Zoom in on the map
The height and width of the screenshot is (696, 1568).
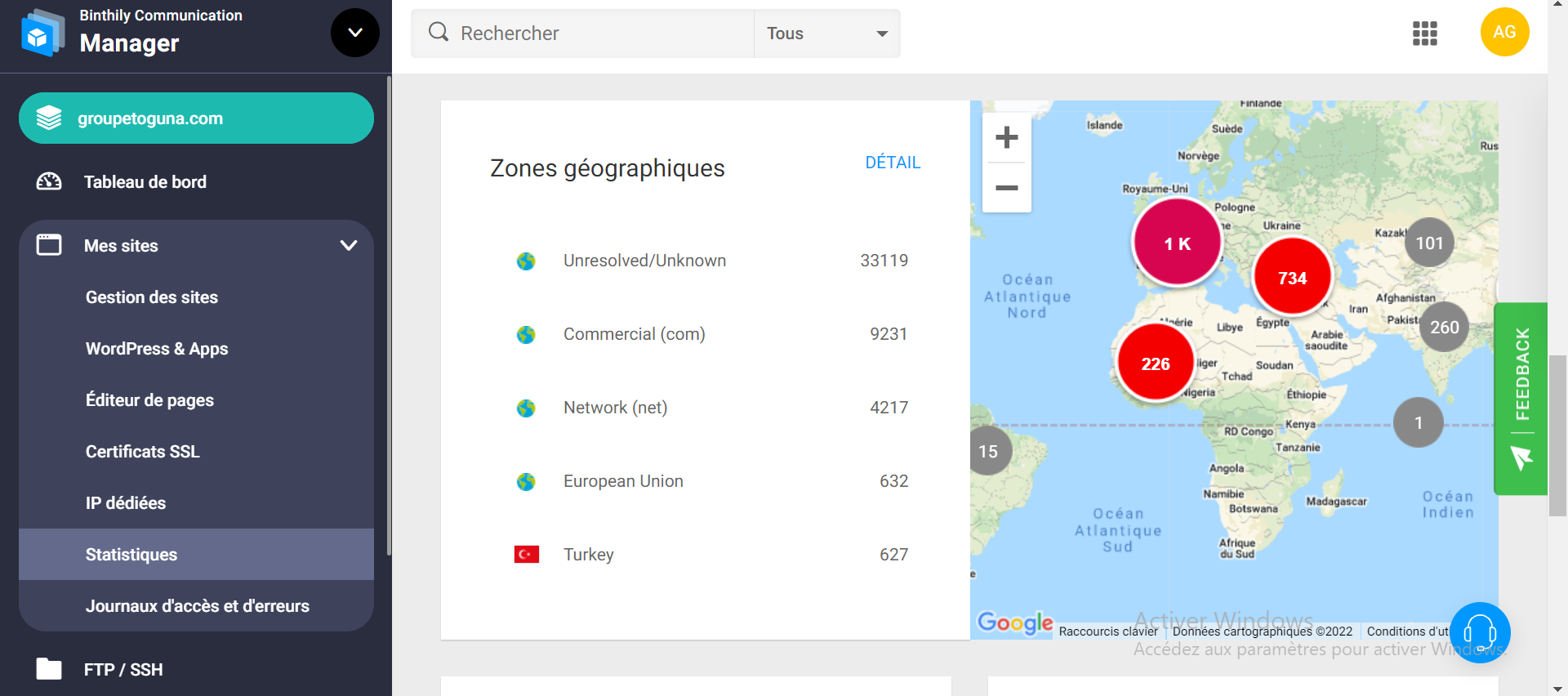[x=1007, y=137]
